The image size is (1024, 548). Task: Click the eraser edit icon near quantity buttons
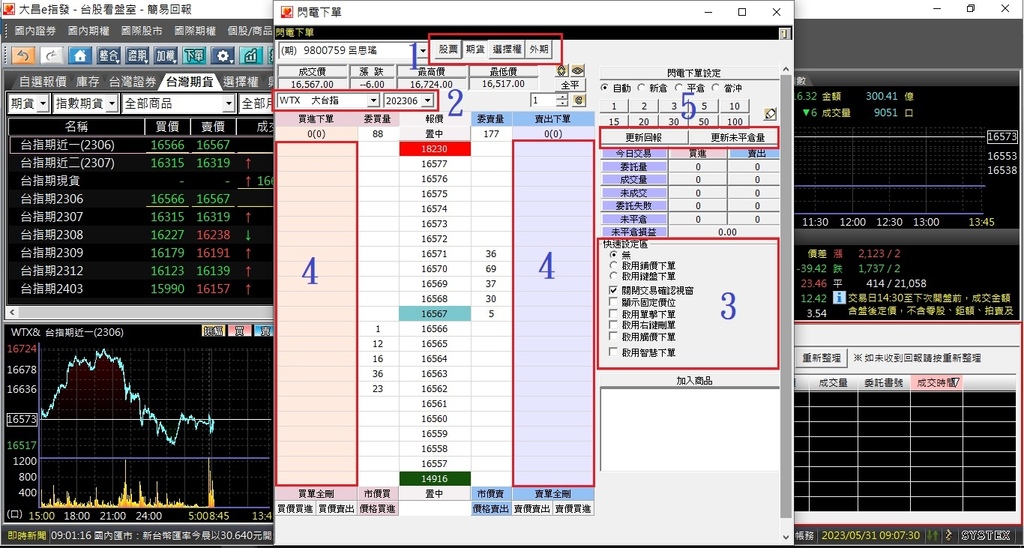pyautogui.click(x=770, y=114)
